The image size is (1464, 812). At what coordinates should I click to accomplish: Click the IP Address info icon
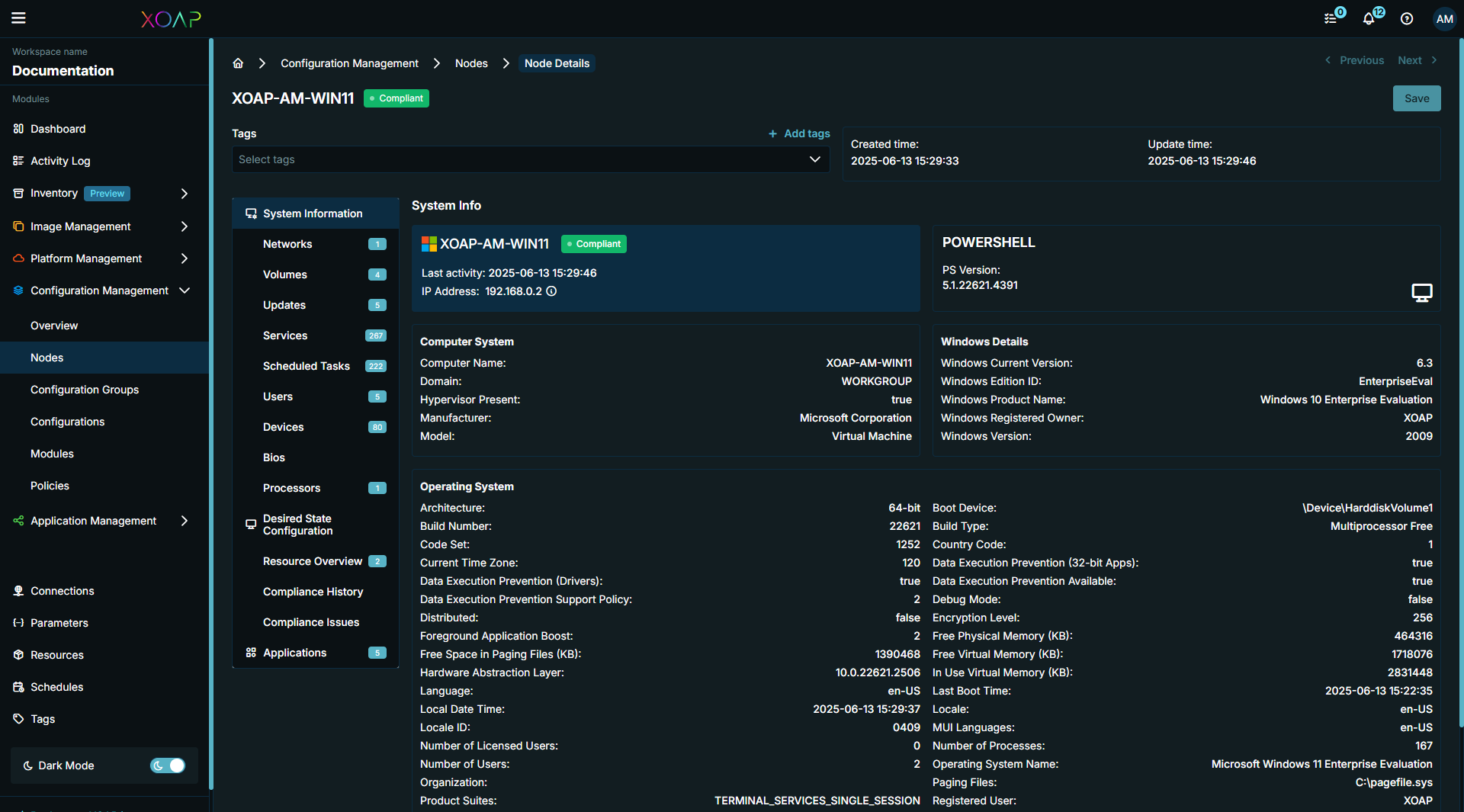coord(551,291)
